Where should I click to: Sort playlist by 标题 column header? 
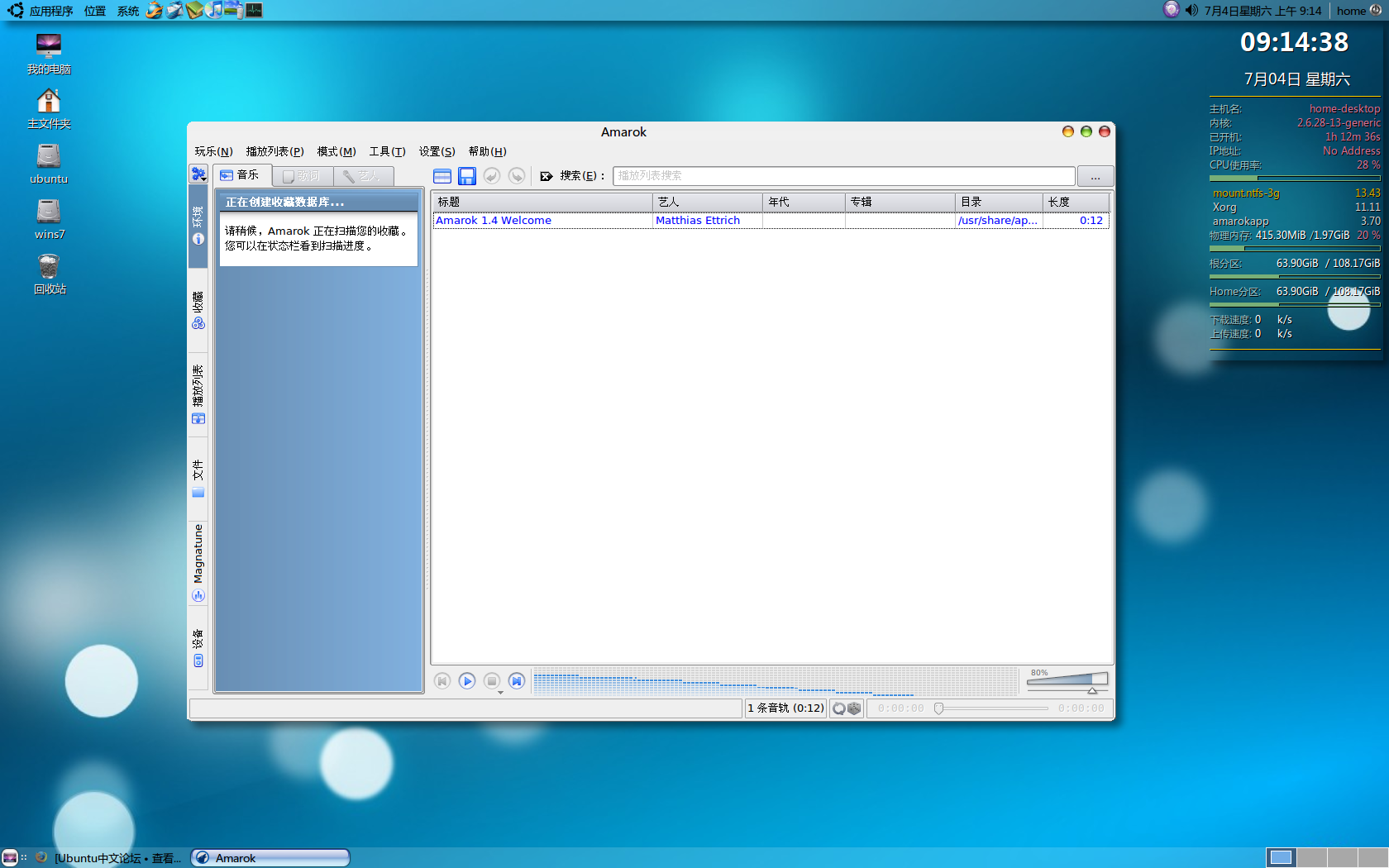tap(542, 202)
